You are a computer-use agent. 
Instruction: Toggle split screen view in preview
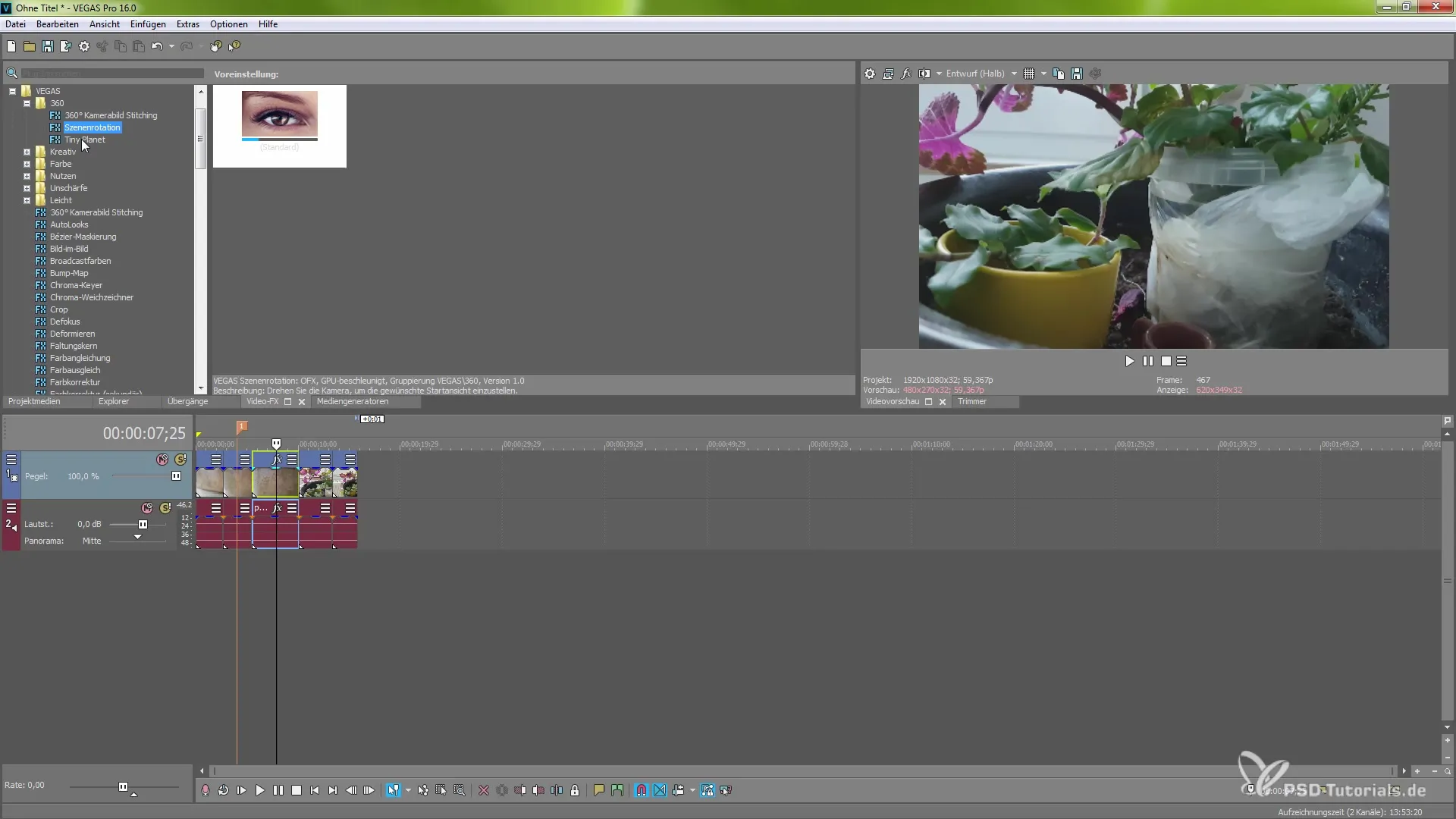924,74
